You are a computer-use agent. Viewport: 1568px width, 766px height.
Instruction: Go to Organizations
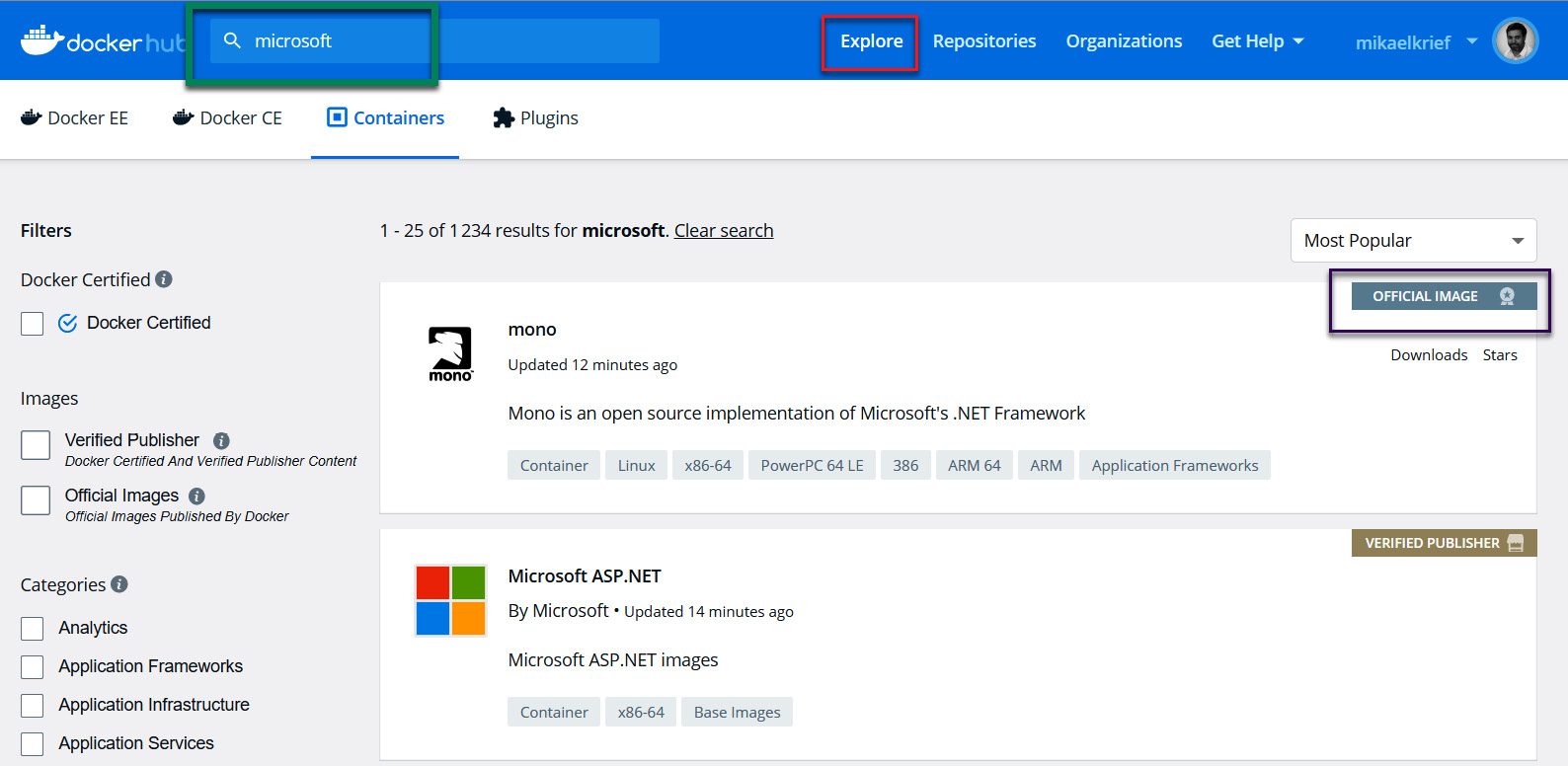pyautogui.click(x=1124, y=41)
